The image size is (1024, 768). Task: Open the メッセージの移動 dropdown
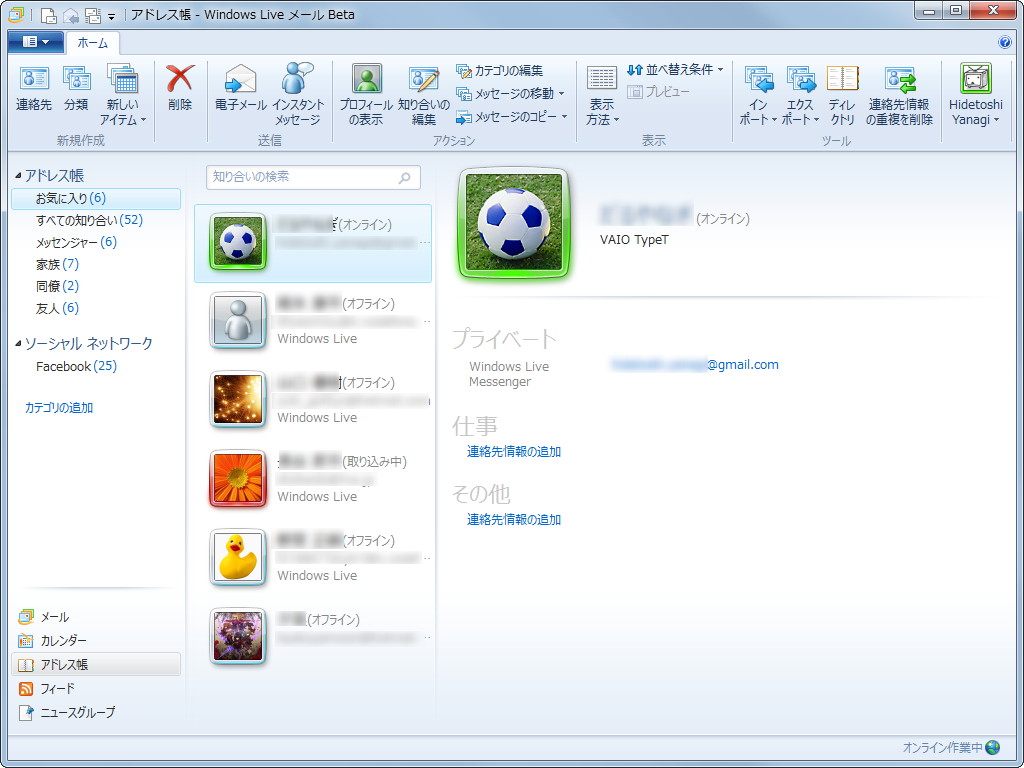click(510, 94)
